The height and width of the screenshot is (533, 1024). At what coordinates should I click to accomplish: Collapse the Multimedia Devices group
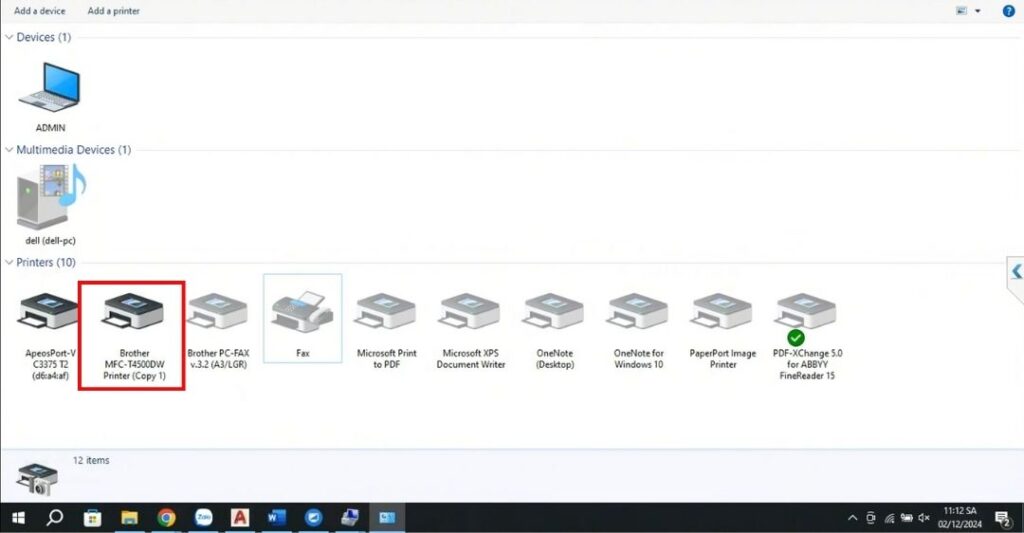(9, 150)
